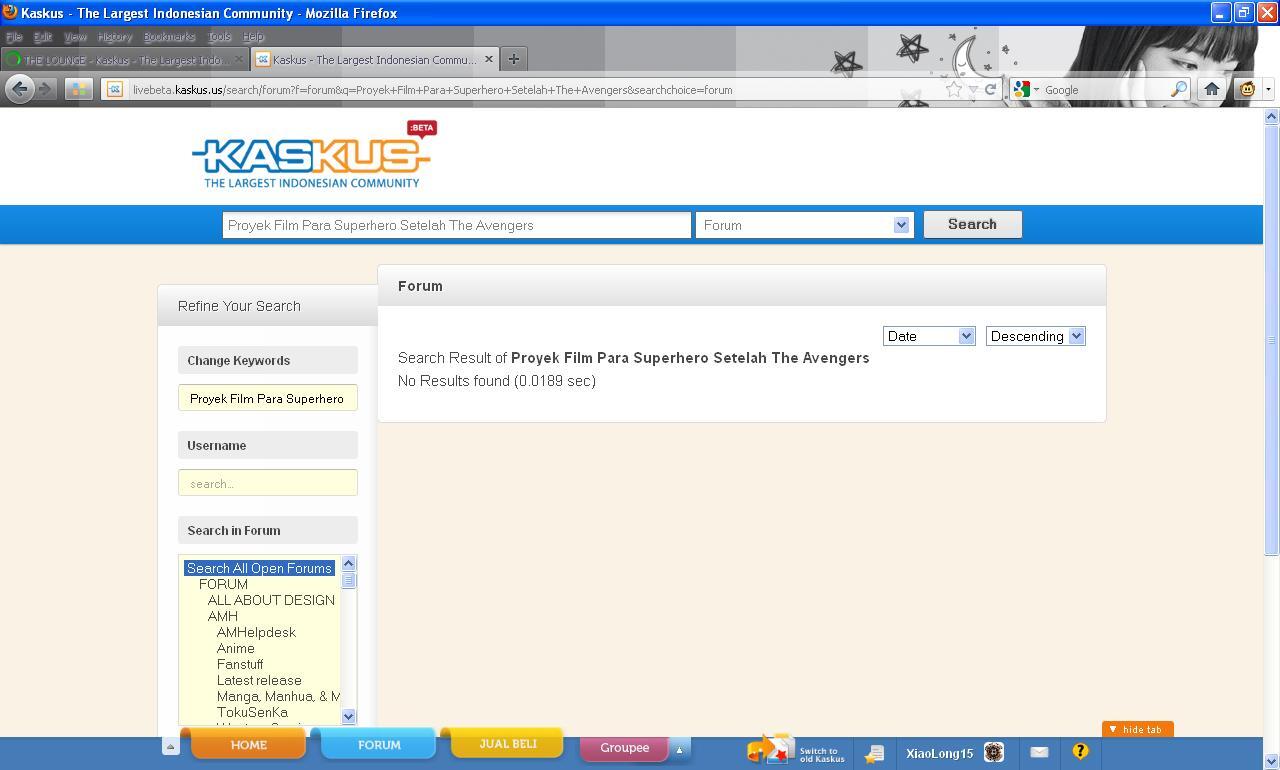
Task: Select Latest release in forum list
Action: 259,680
